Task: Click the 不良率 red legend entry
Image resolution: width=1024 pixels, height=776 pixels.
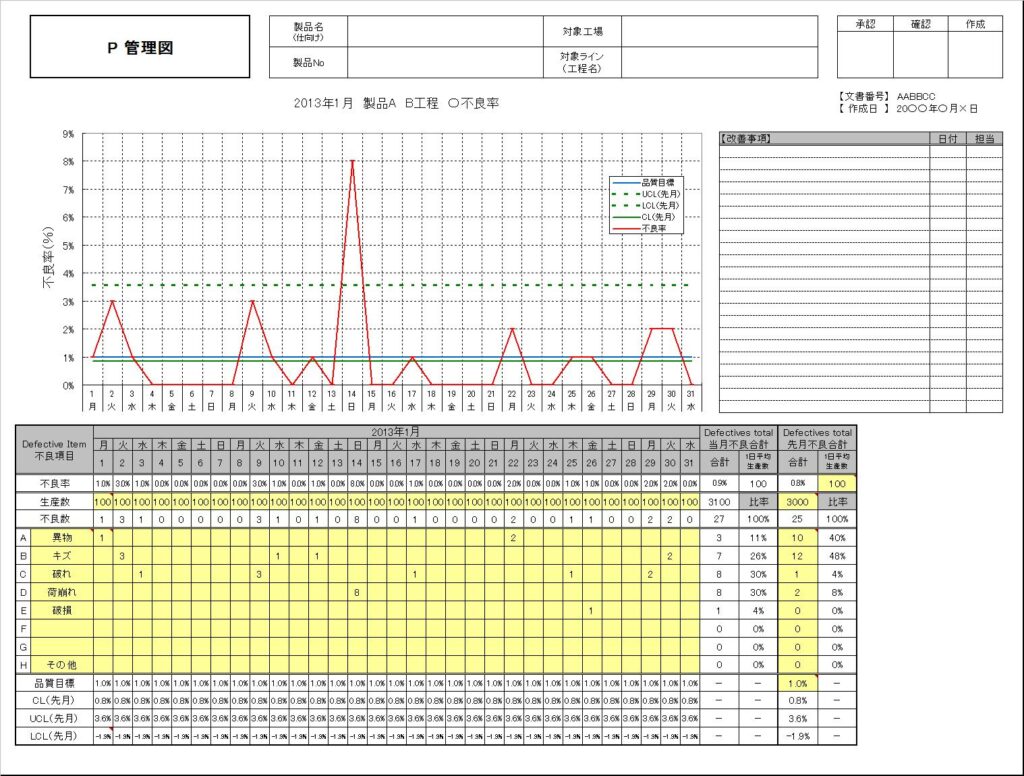Action: pyautogui.click(x=646, y=229)
